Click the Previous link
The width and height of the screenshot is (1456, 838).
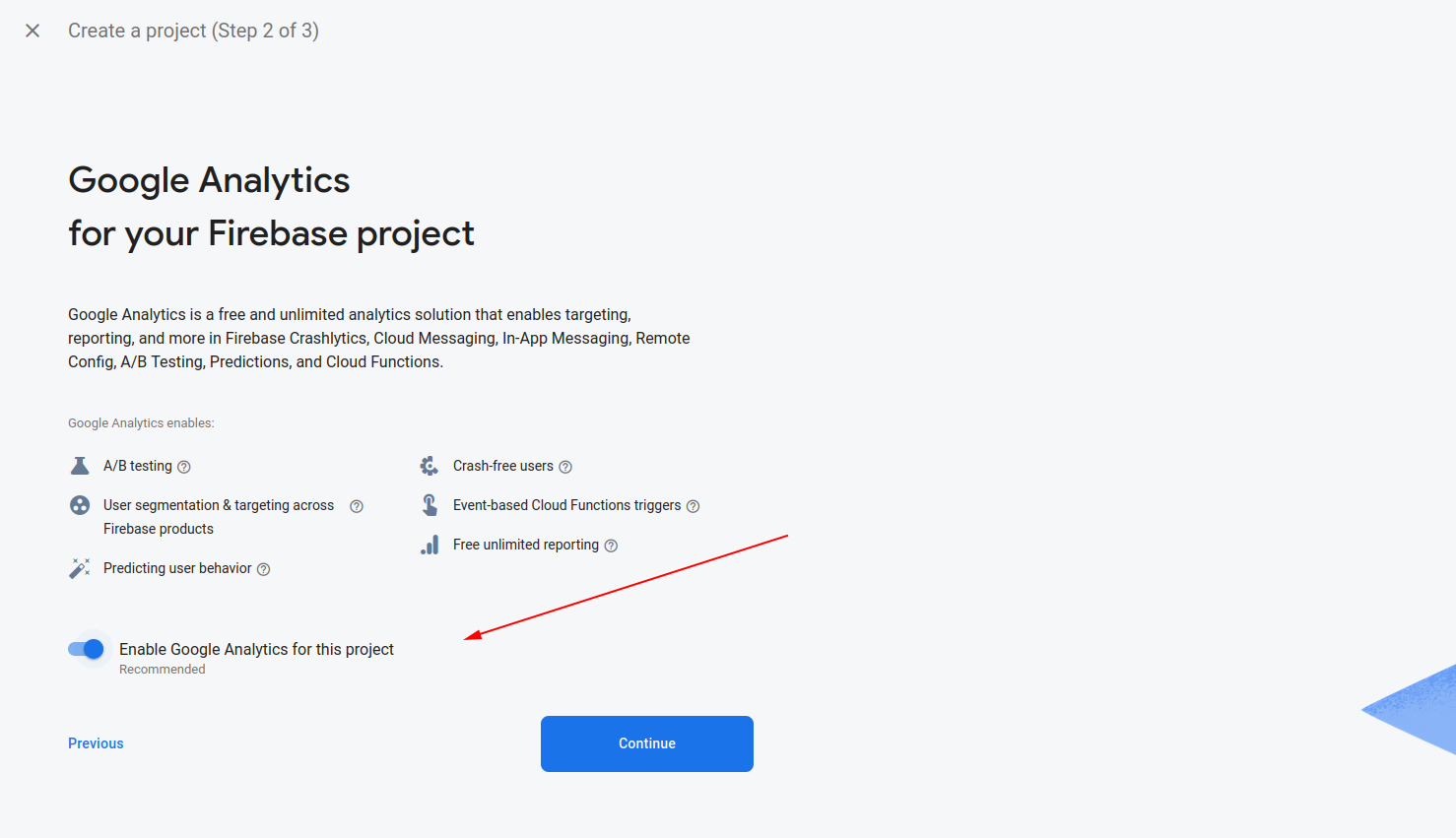click(x=95, y=742)
